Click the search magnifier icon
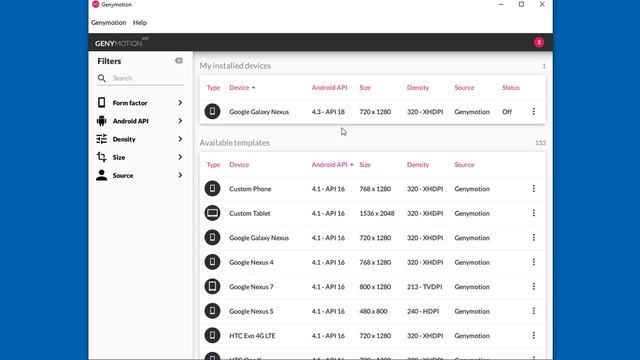The height and width of the screenshot is (360, 640). (x=102, y=78)
